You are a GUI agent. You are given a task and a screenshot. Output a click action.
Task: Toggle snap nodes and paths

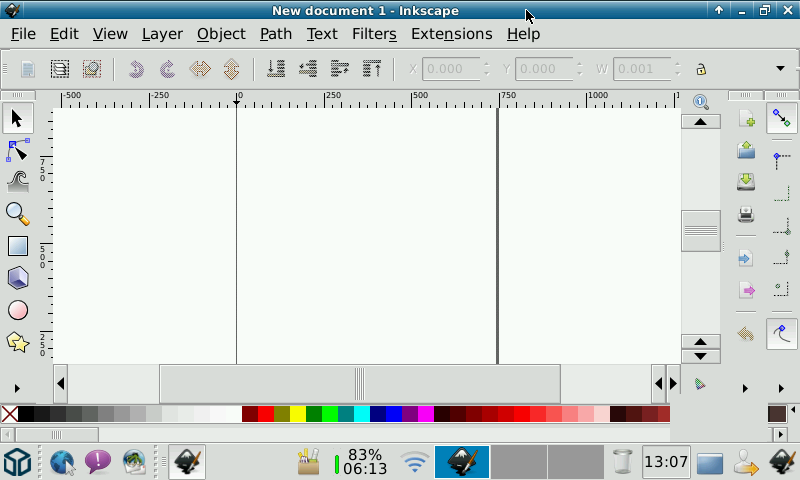tap(781, 335)
